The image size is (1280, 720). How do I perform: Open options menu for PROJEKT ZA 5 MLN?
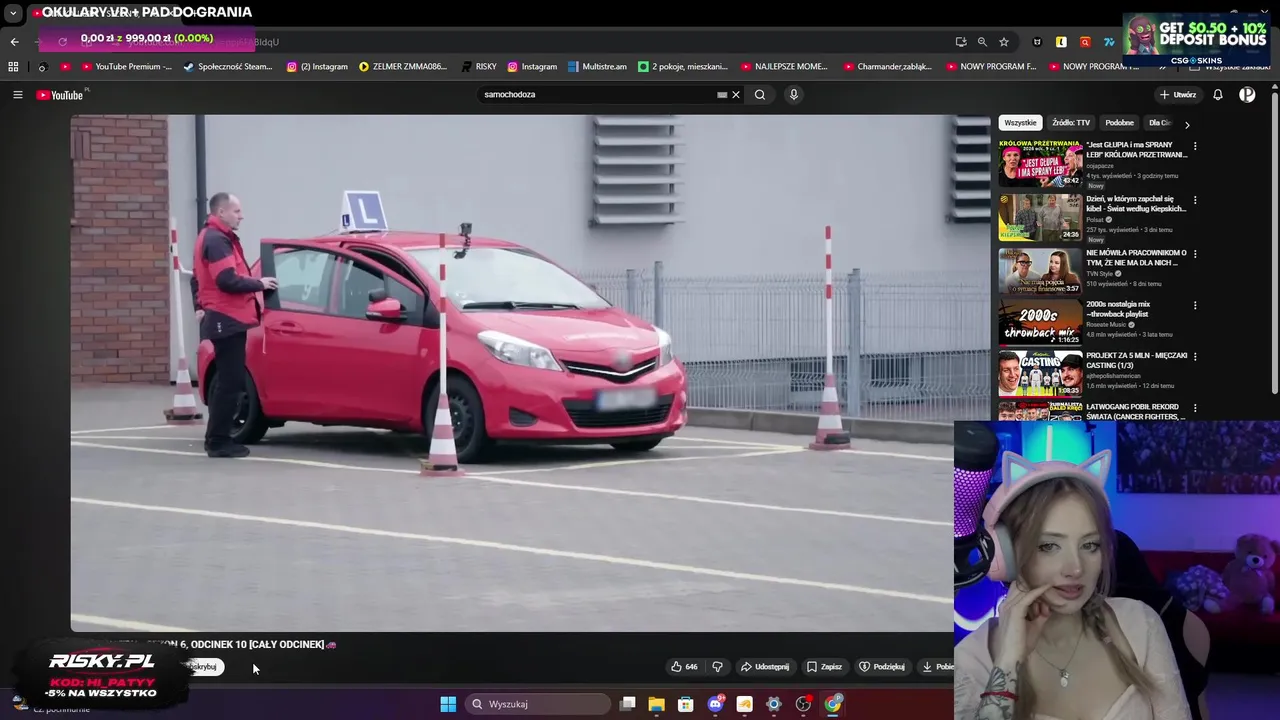(1195, 356)
